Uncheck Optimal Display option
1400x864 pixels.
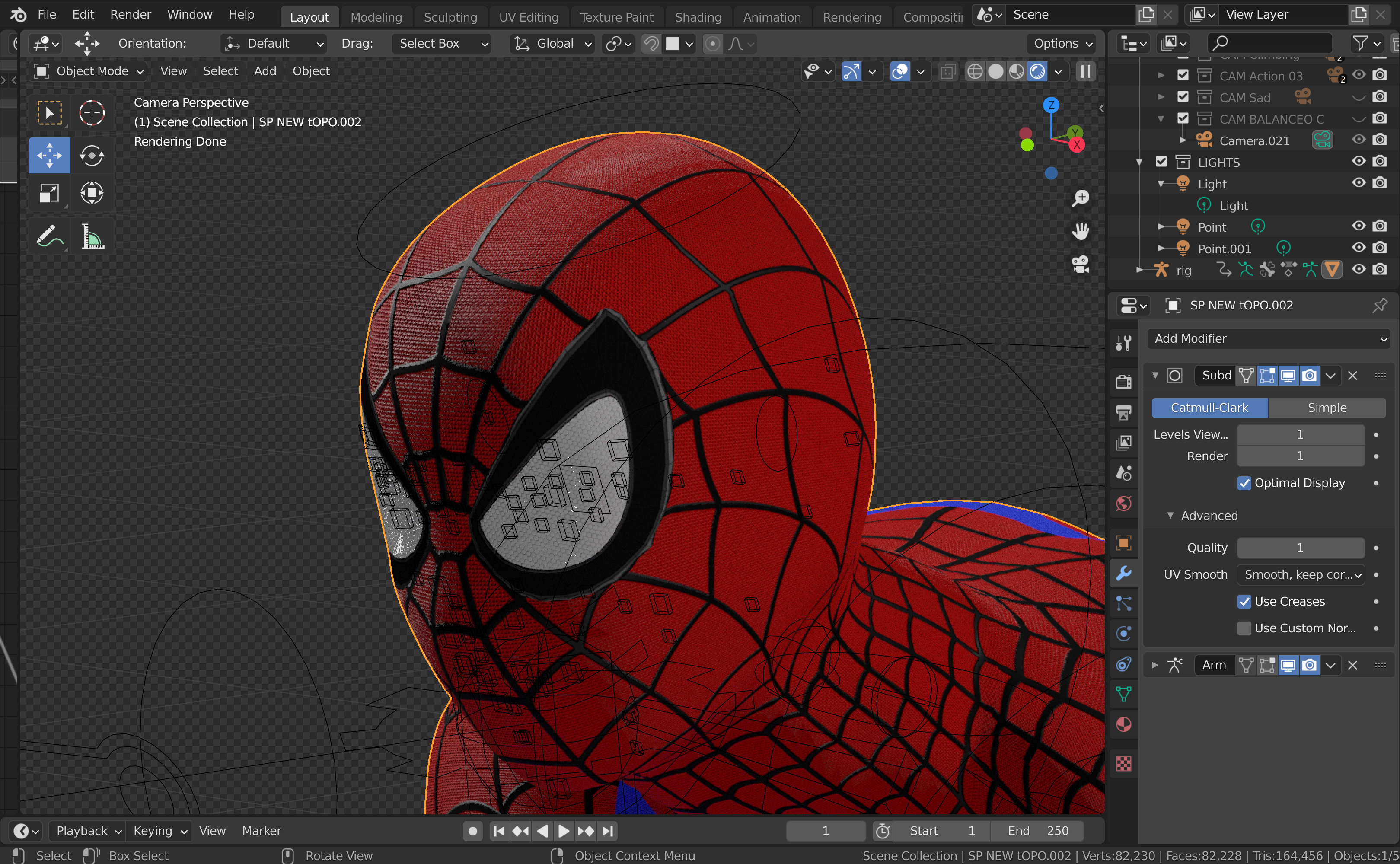[1244, 483]
